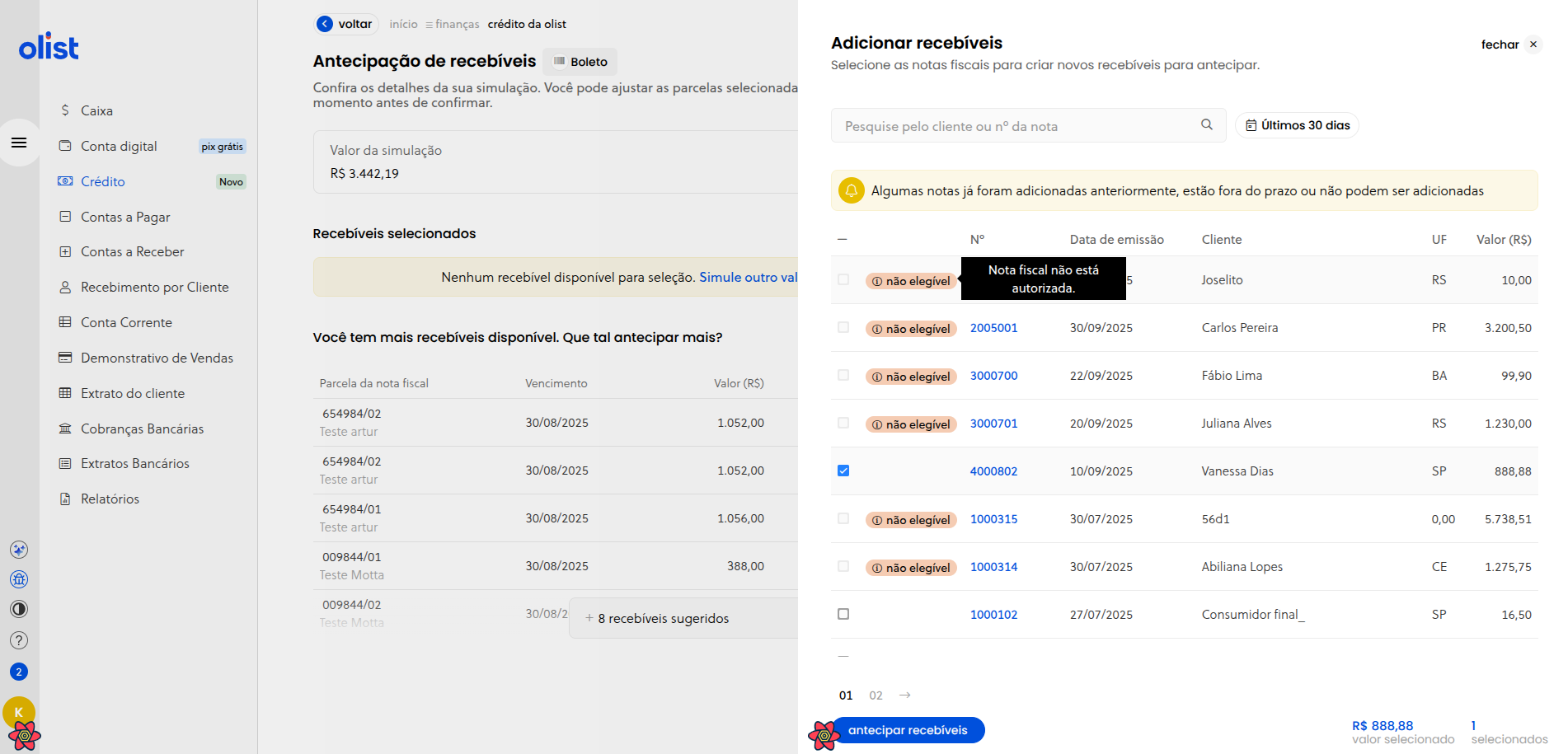The image size is (1568, 754).
Task: Open Conta digital in sidebar
Action: [x=119, y=146]
